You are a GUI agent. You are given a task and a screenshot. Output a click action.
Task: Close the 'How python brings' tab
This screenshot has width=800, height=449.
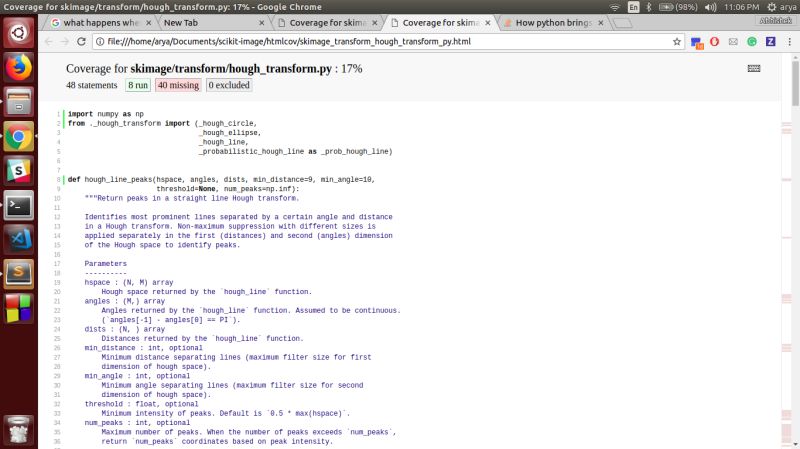coord(601,23)
